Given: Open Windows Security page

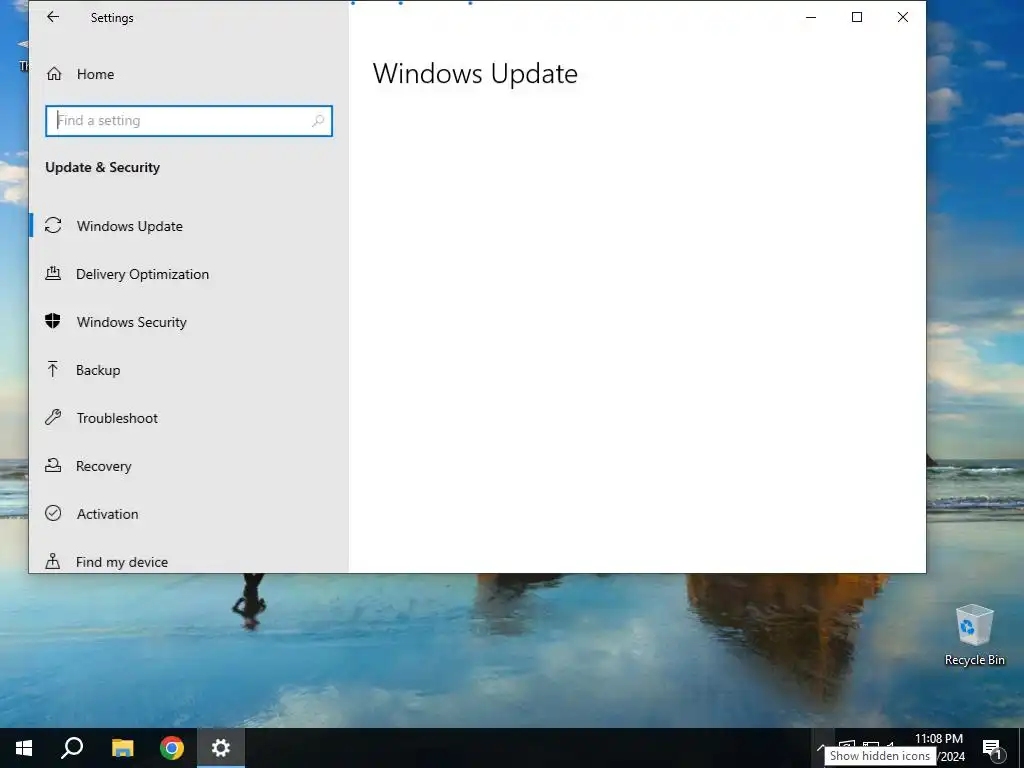Looking at the screenshot, I should click(x=189, y=322).
